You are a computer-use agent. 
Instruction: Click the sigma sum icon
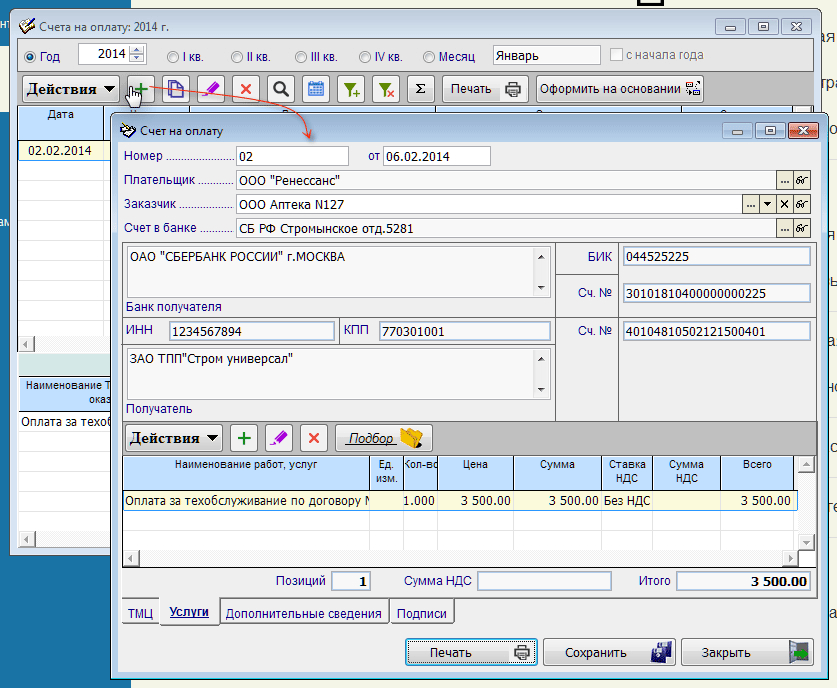click(421, 89)
